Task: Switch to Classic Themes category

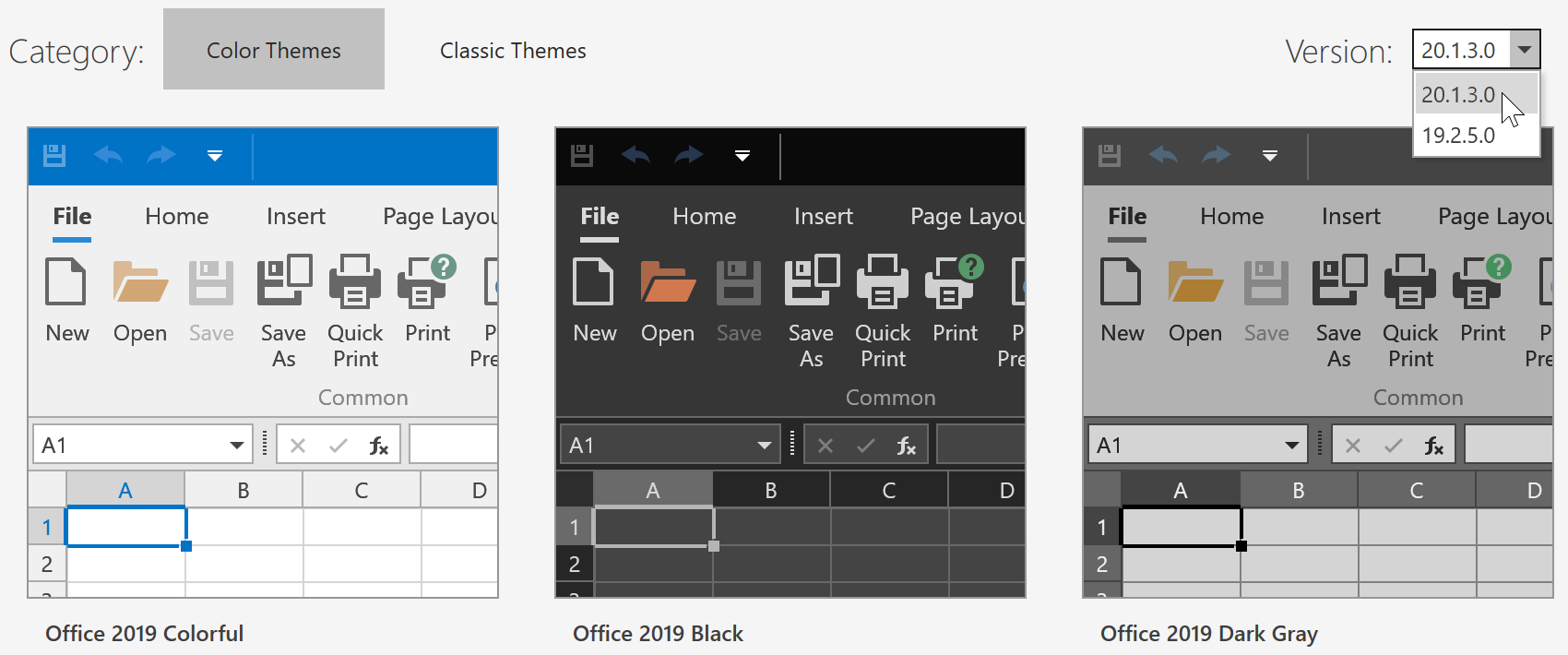Action: point(513,51)
